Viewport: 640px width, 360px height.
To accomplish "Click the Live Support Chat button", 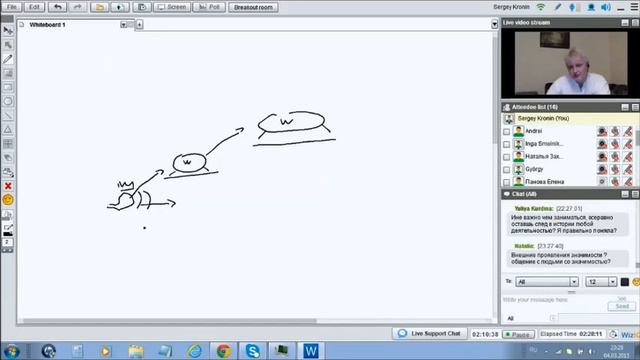I will [x=430, y=333].
